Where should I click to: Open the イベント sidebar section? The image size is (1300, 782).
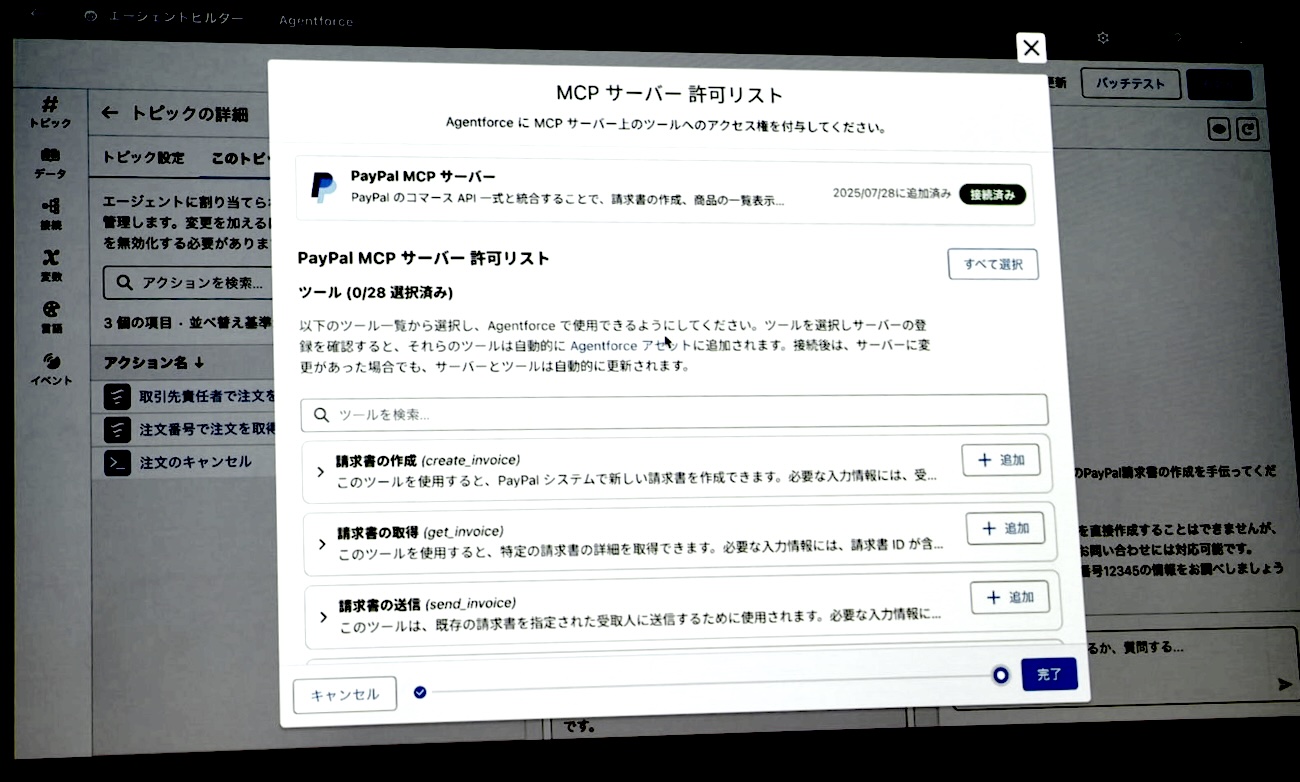[x=51, y=368]
